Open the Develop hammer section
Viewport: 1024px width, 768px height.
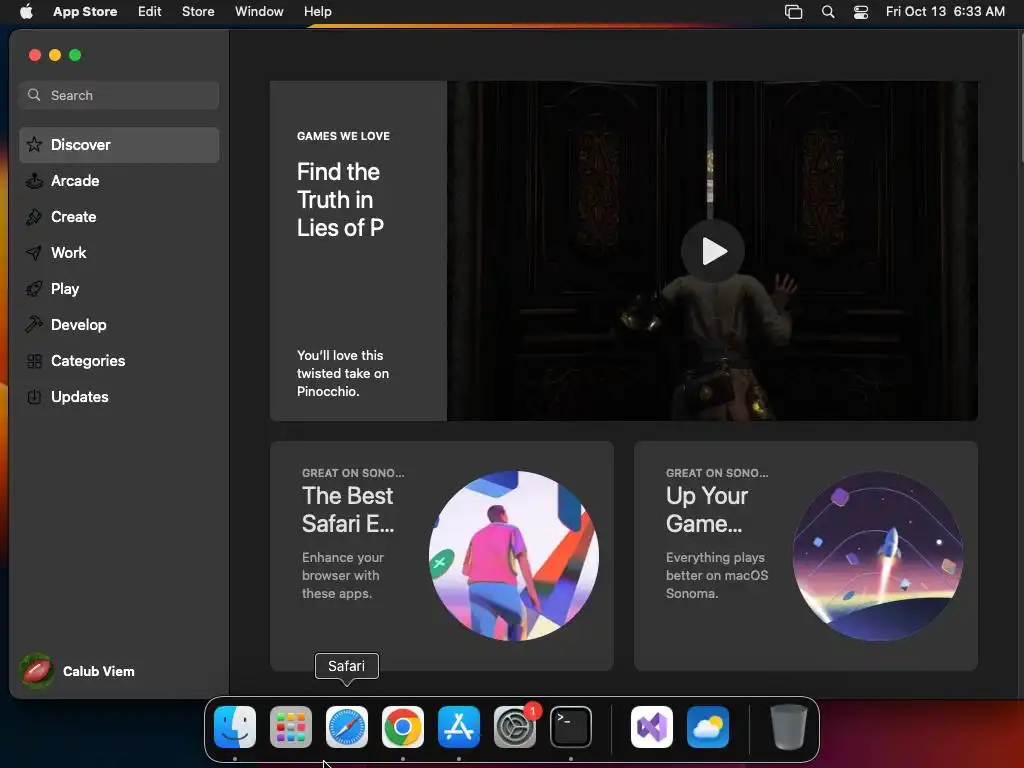(119, 325)
